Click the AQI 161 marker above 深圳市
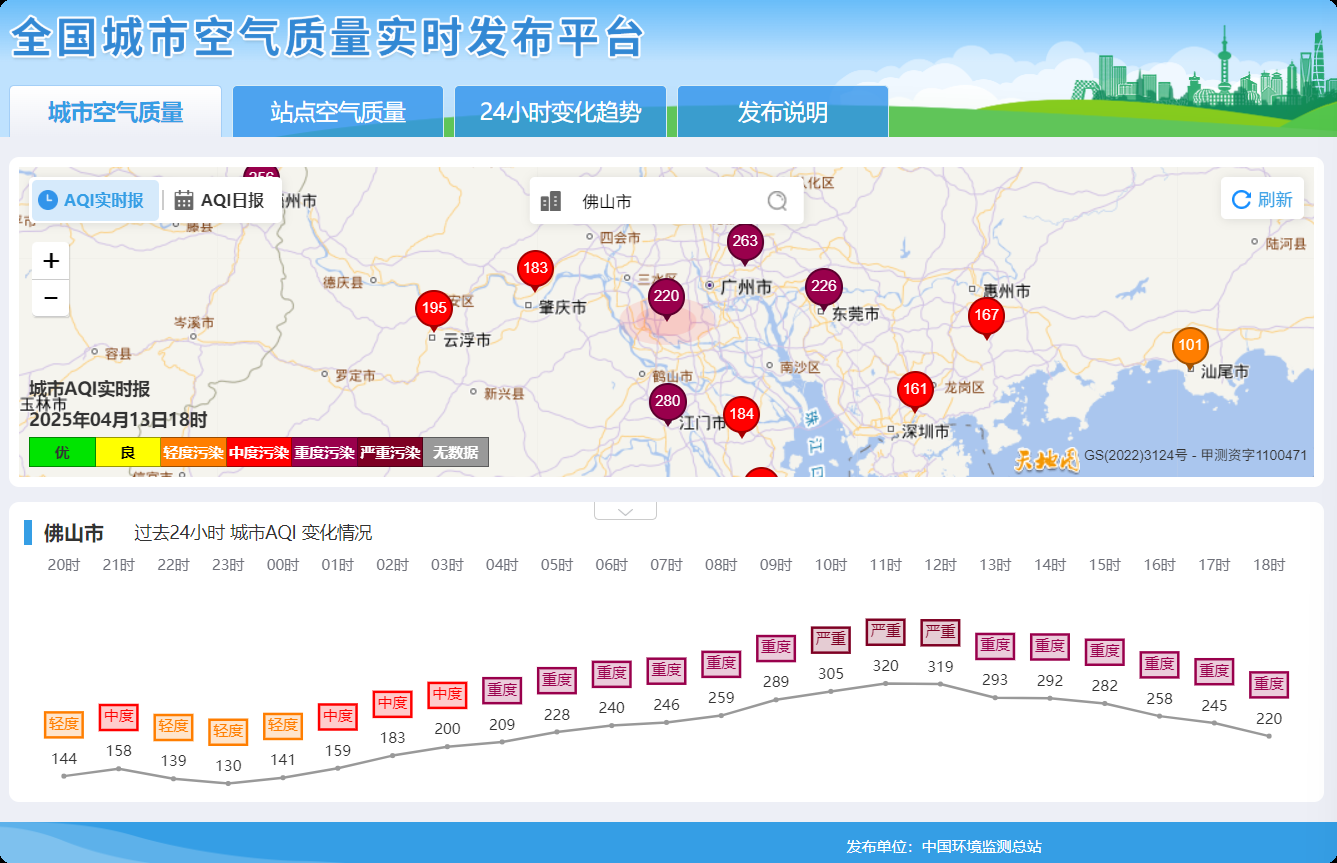The image size is (1337, 863). (x=915, y=390)
